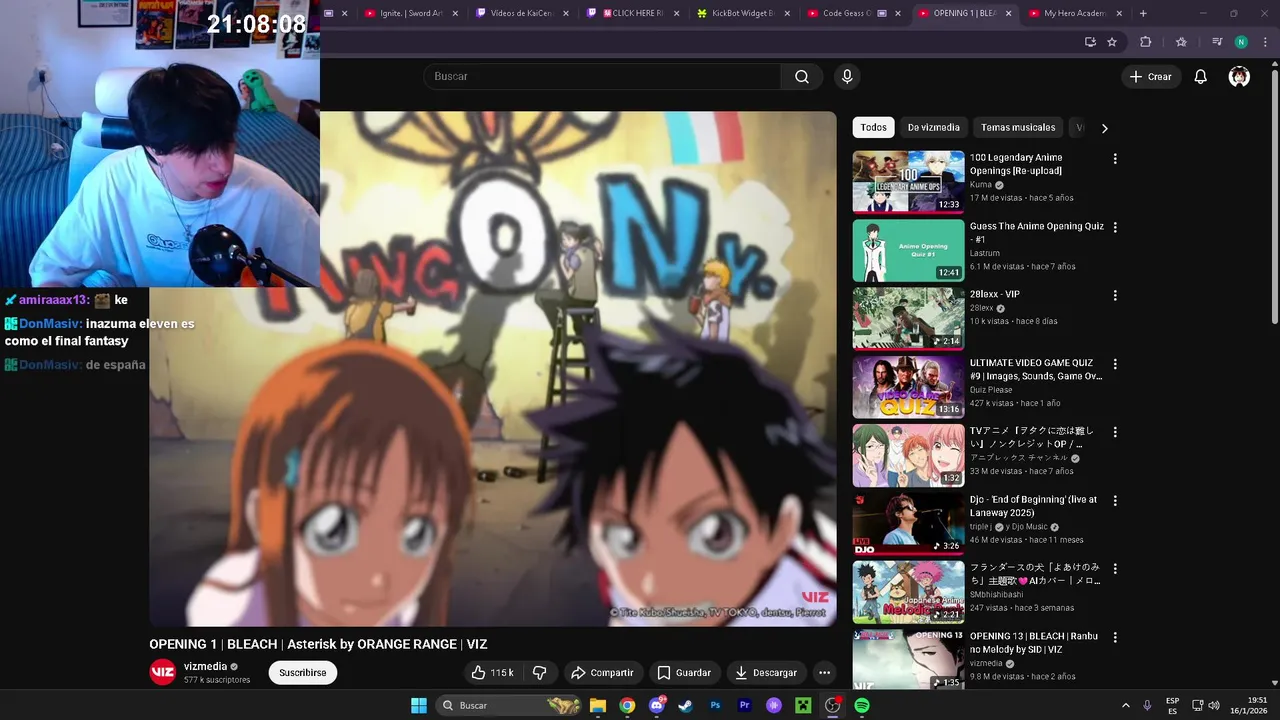The image size is (1280, 720).
Task: Open ULTIMATE VIDEO GAME QUIZ thumbnail
Action: pyautogui.click(x=908, y=387)
